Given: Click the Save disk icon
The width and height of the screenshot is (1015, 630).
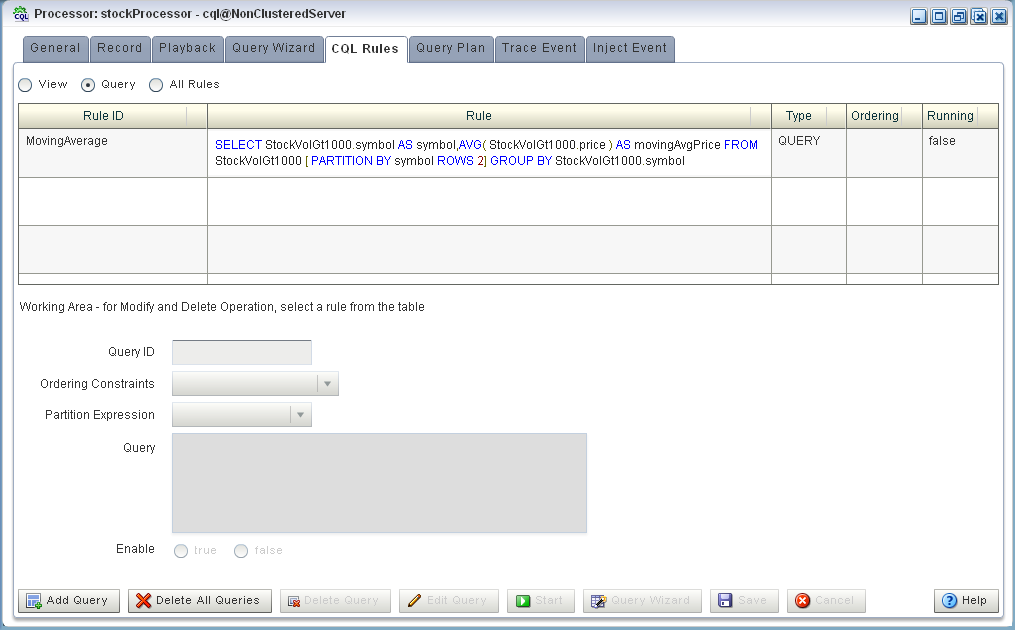Looking at the screenshot, I should (726, 600).
